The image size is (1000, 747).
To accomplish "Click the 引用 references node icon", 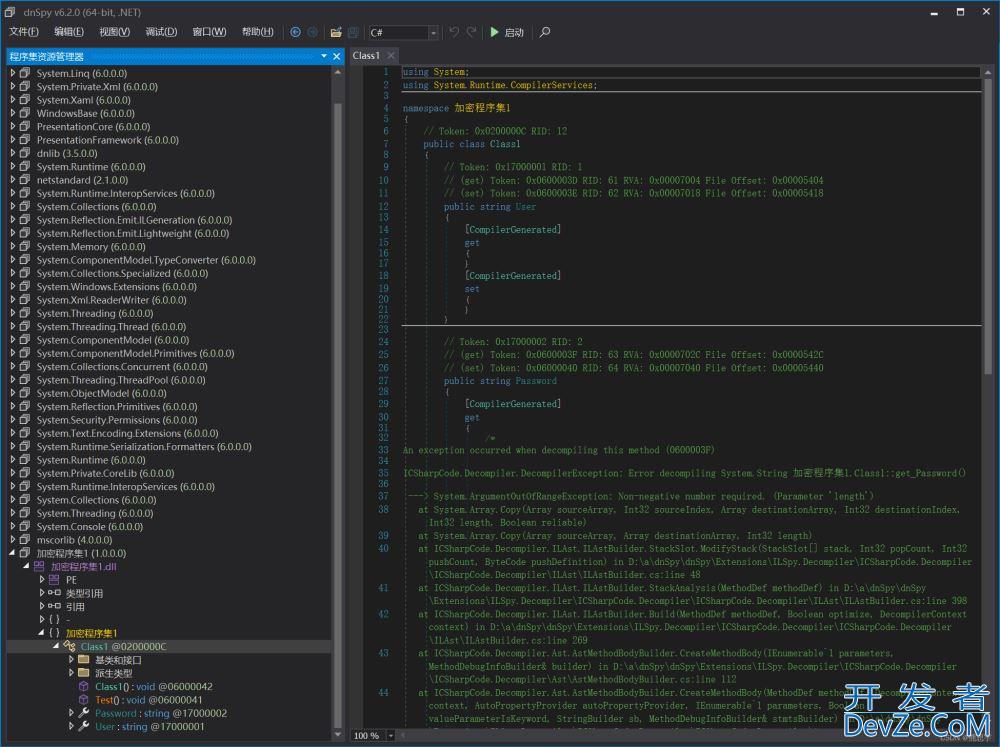I will tap(54, 607).
